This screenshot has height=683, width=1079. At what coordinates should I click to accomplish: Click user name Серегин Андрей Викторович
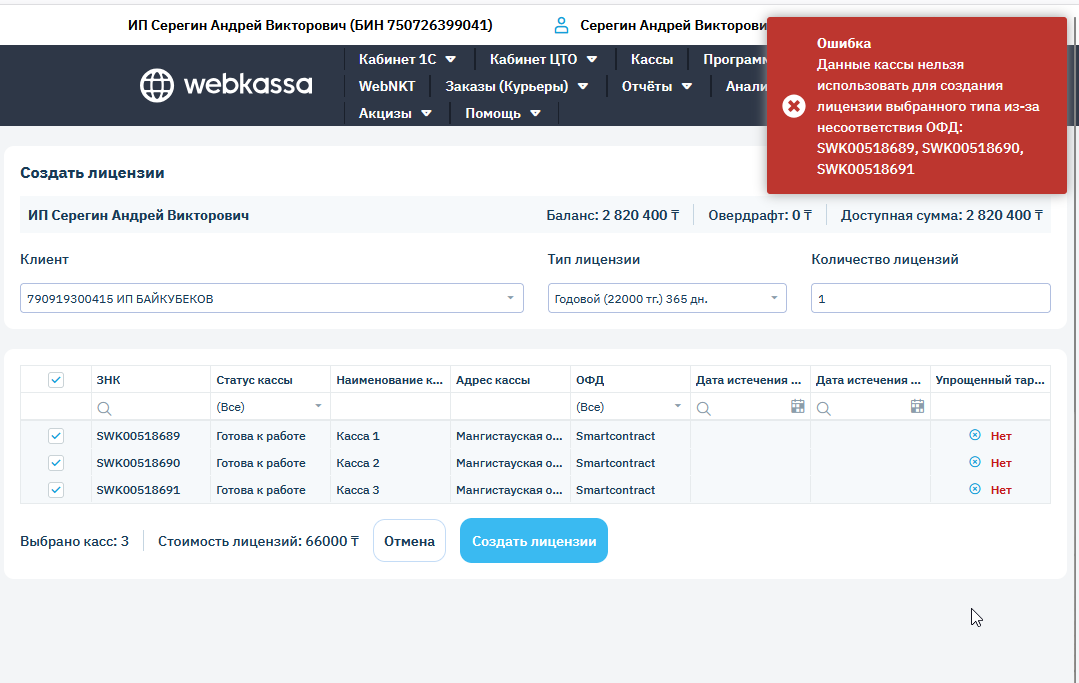click(x=674, y=25)
